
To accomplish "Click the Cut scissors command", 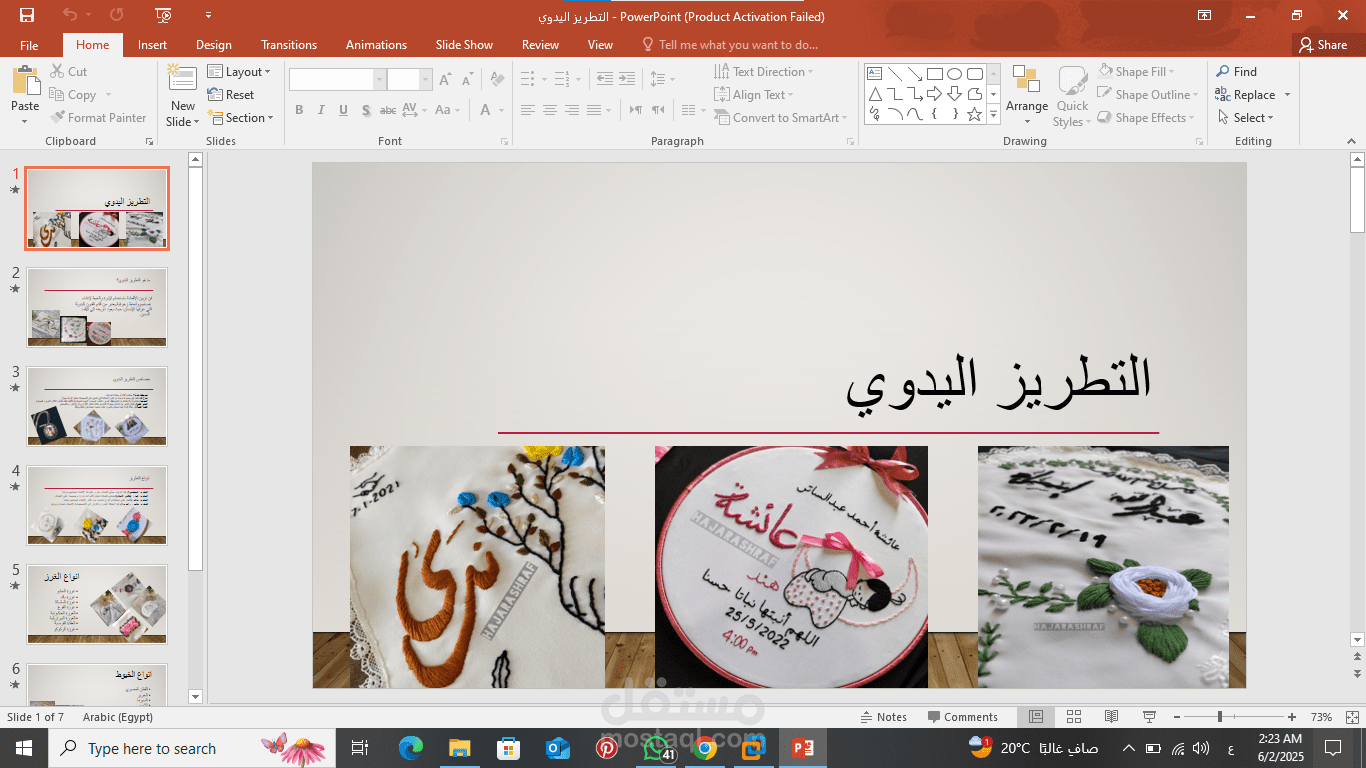I will pos(68,72).
